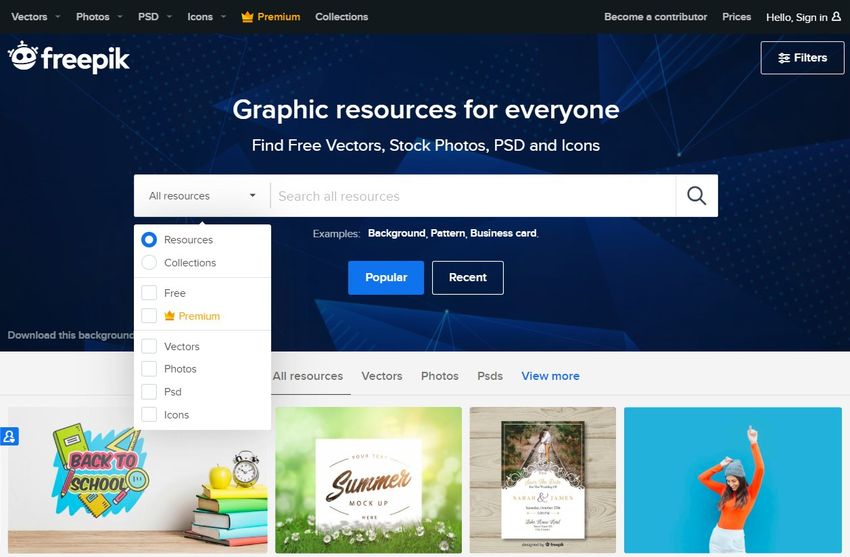Click the Recent button
Screen dimensions: 850x557
(x=468, y=278)
